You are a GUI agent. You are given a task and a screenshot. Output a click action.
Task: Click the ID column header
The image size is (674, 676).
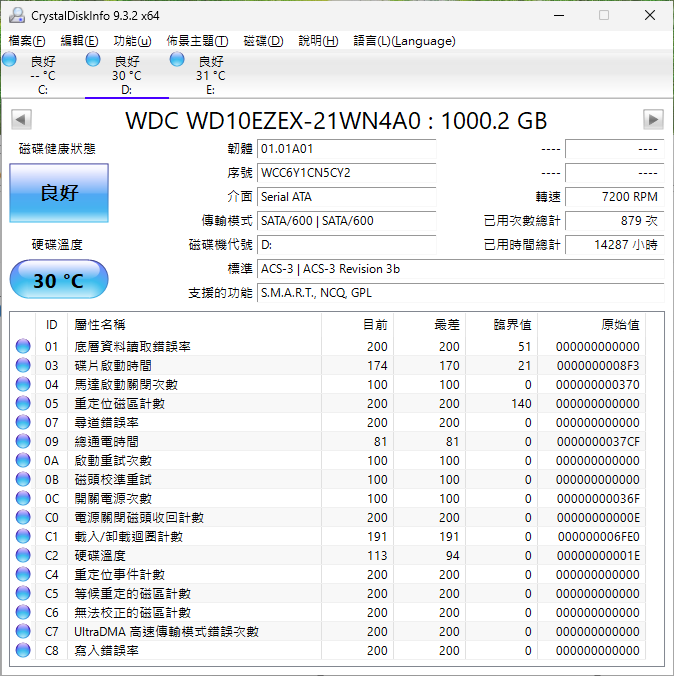pos(51,325)
